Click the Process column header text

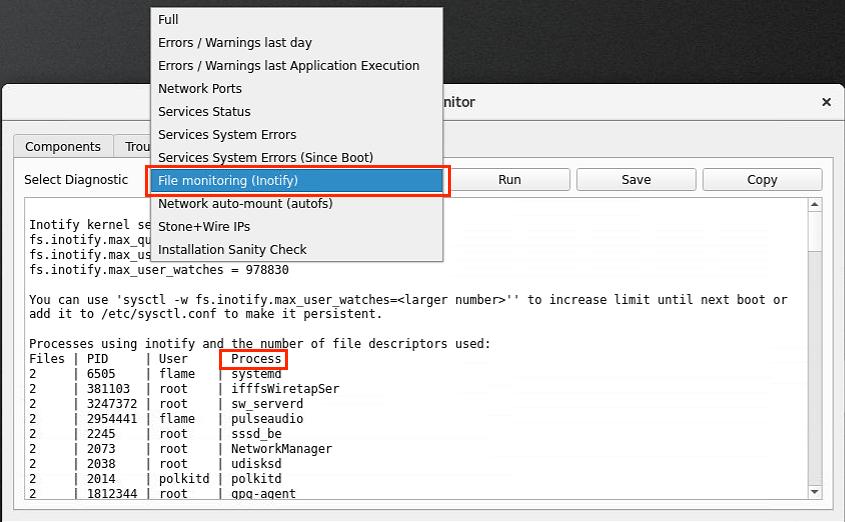pyautogui.click(x=256, y=359)
